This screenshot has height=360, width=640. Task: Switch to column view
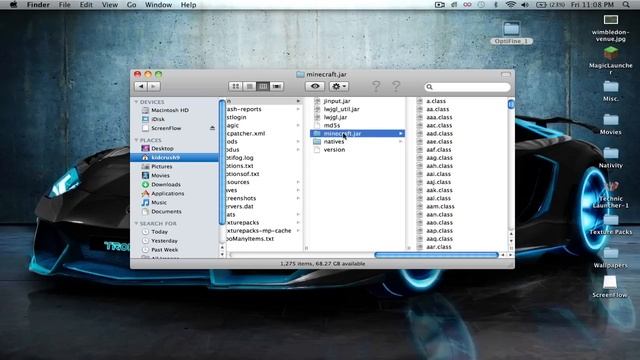point(263,87)
